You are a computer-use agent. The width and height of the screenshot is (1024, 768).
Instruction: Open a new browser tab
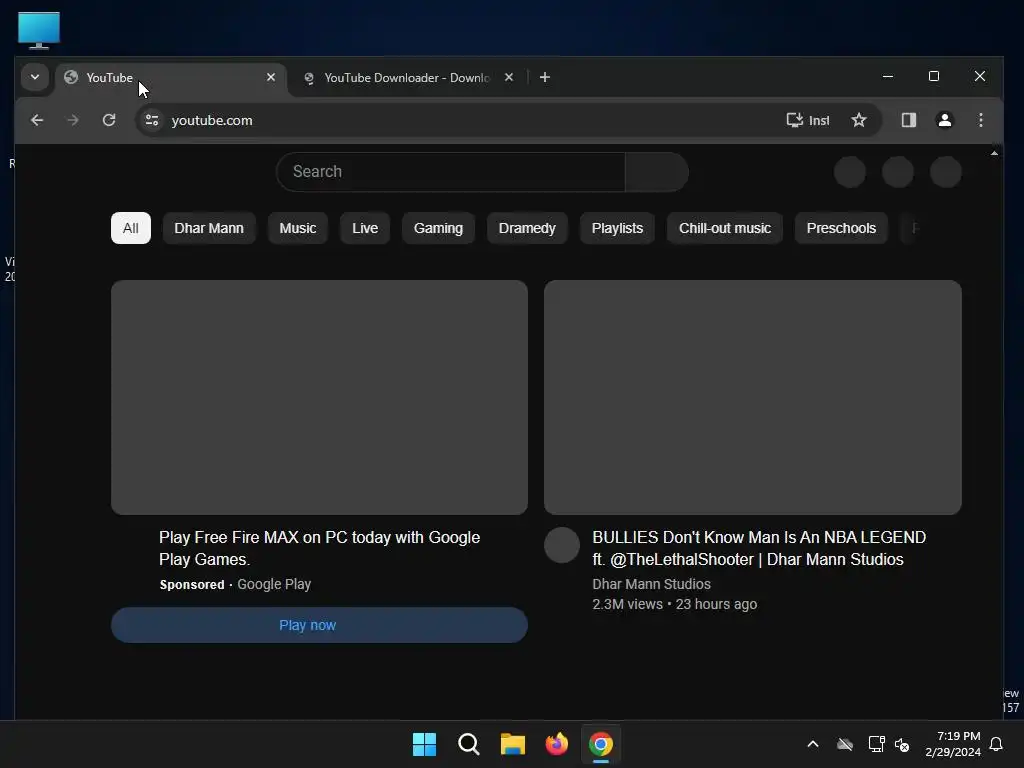coord(545,77)
